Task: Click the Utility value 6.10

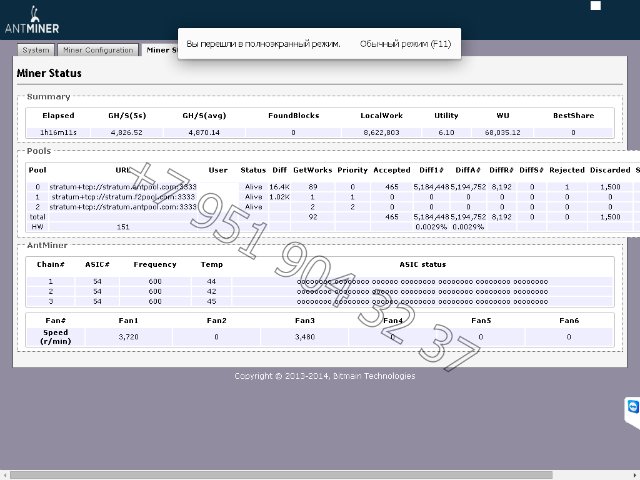Action: (446, 132)
